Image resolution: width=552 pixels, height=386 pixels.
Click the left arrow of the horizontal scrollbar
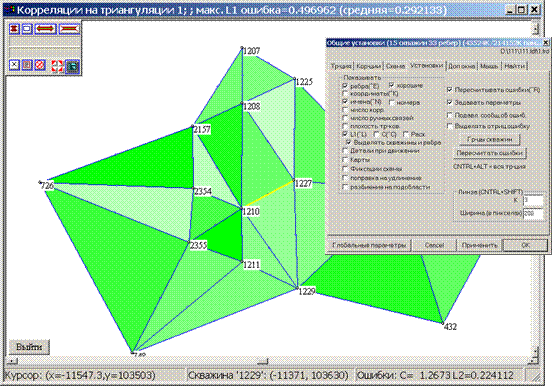(x=12, y=361)
